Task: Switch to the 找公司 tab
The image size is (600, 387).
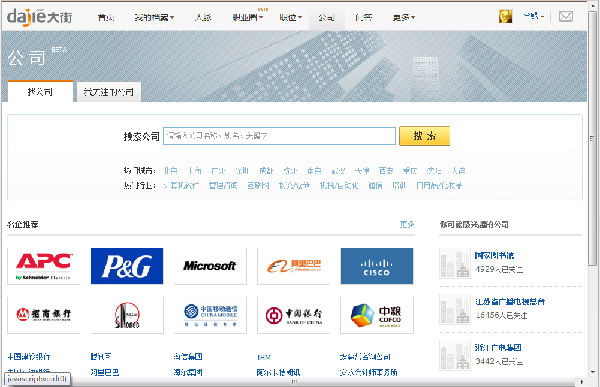Action: point(40,92)
